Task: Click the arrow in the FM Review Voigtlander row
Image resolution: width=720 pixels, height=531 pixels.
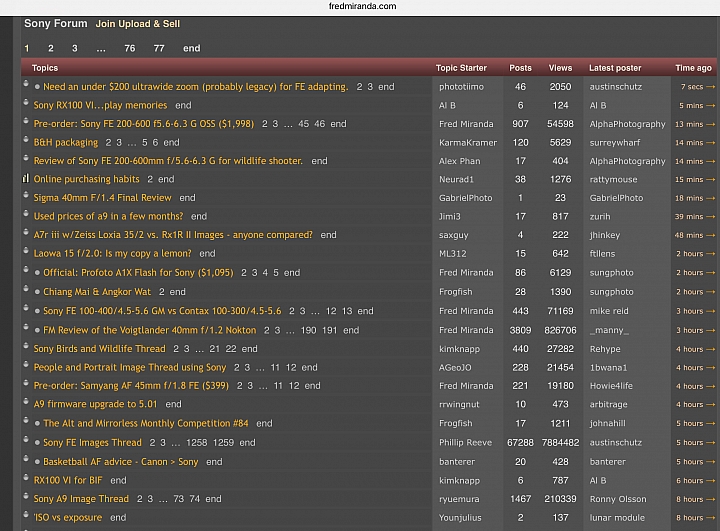Action: click(711, 330)
